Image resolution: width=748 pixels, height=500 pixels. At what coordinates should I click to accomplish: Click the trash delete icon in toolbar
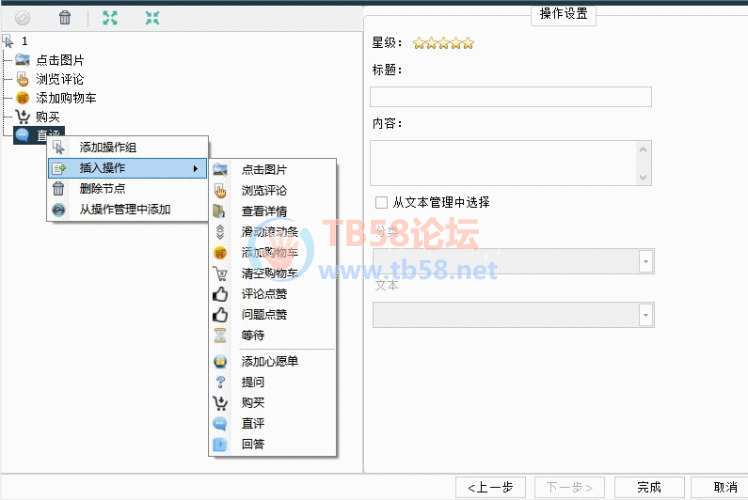click(65, 17)
